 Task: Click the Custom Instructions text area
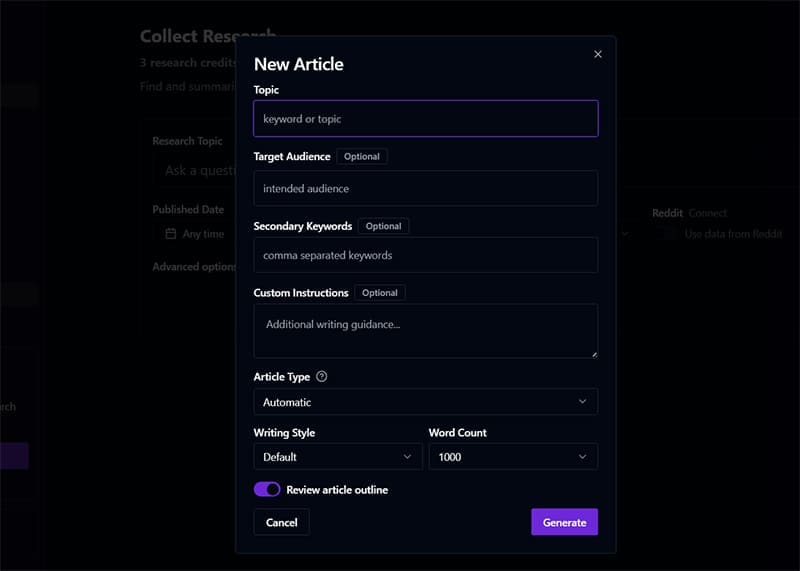(x=426, y=331)
